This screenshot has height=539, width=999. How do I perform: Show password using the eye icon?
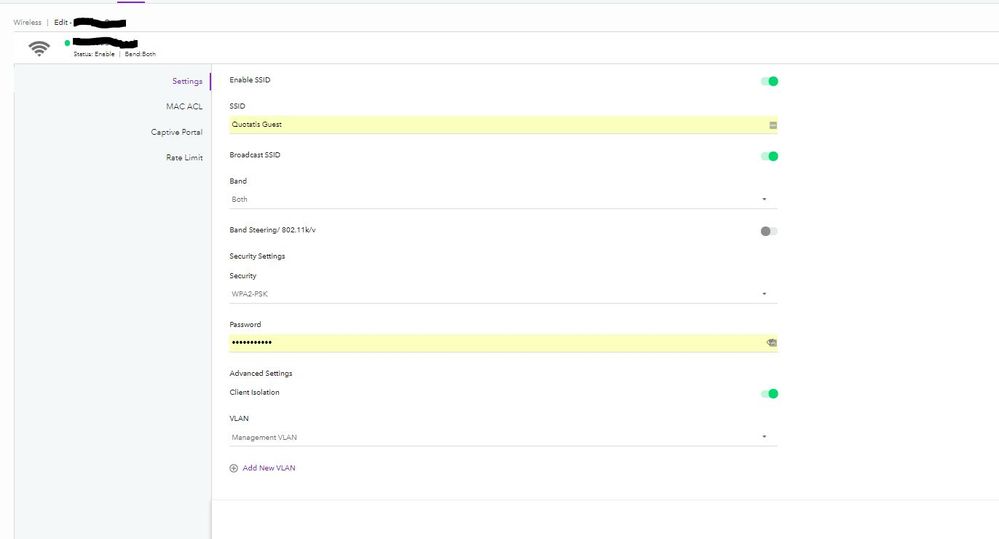tap(772, 342)
